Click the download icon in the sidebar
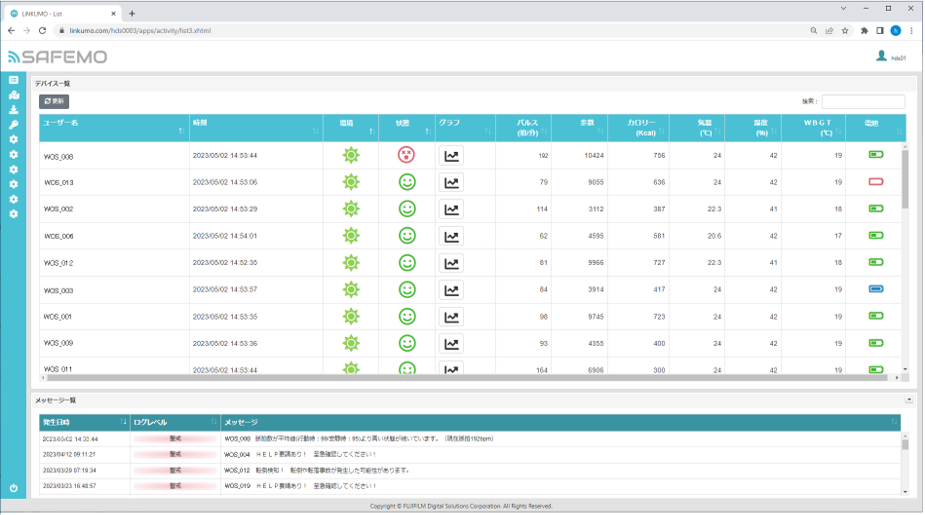 coord(14,110)
